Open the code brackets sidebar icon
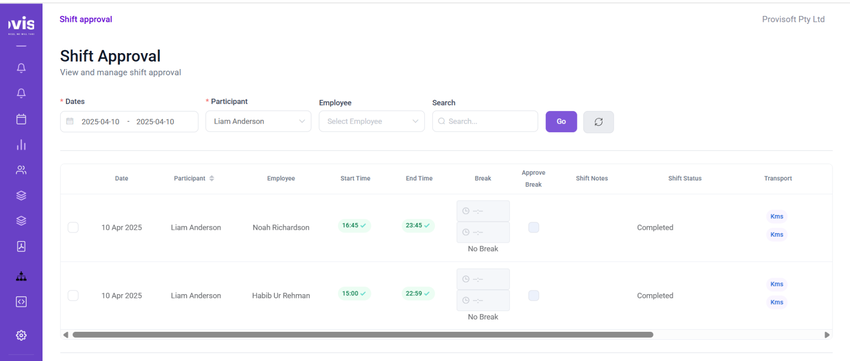Screen dimensions: 850x361 21,302
